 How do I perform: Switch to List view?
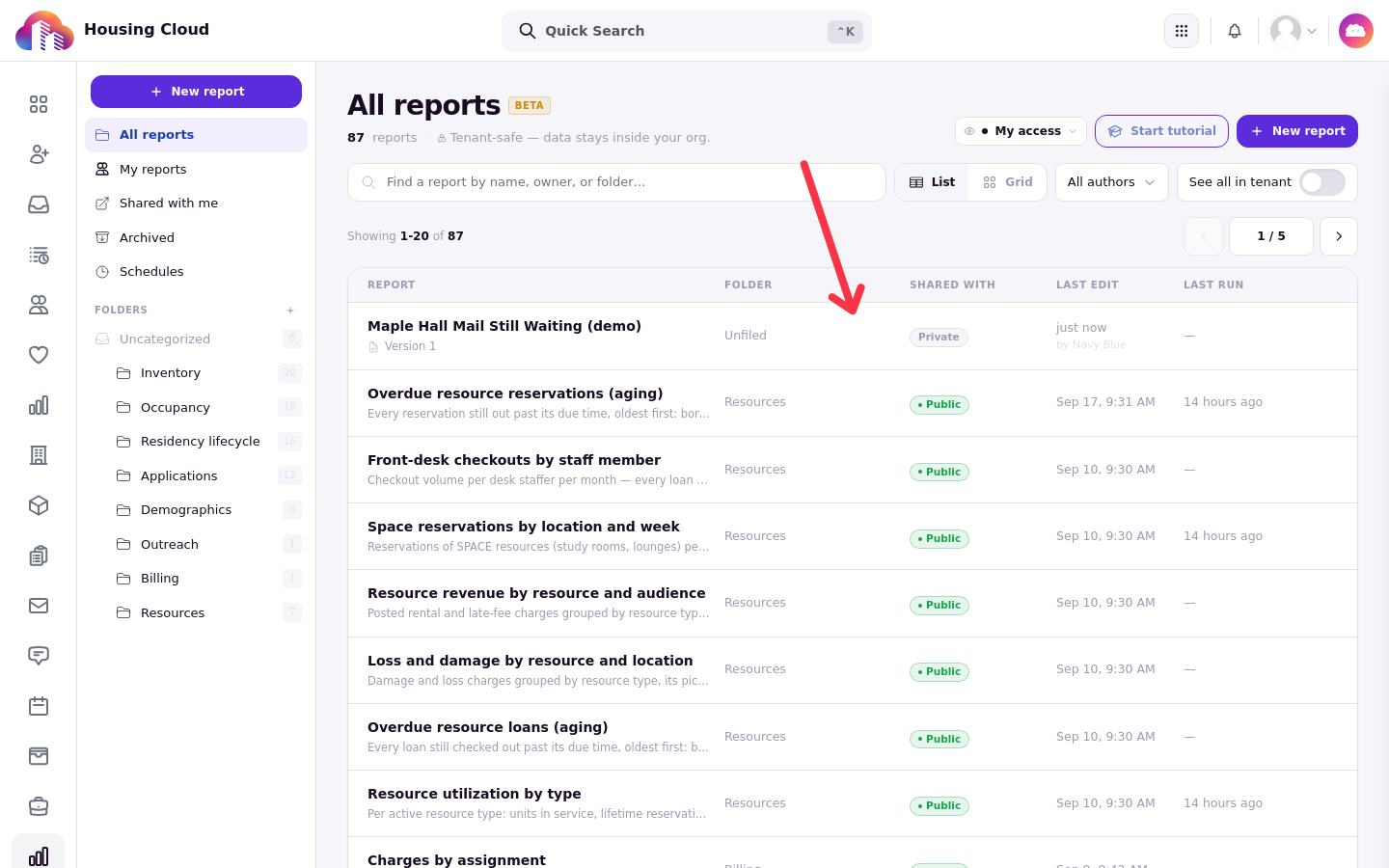pos(933,182)
